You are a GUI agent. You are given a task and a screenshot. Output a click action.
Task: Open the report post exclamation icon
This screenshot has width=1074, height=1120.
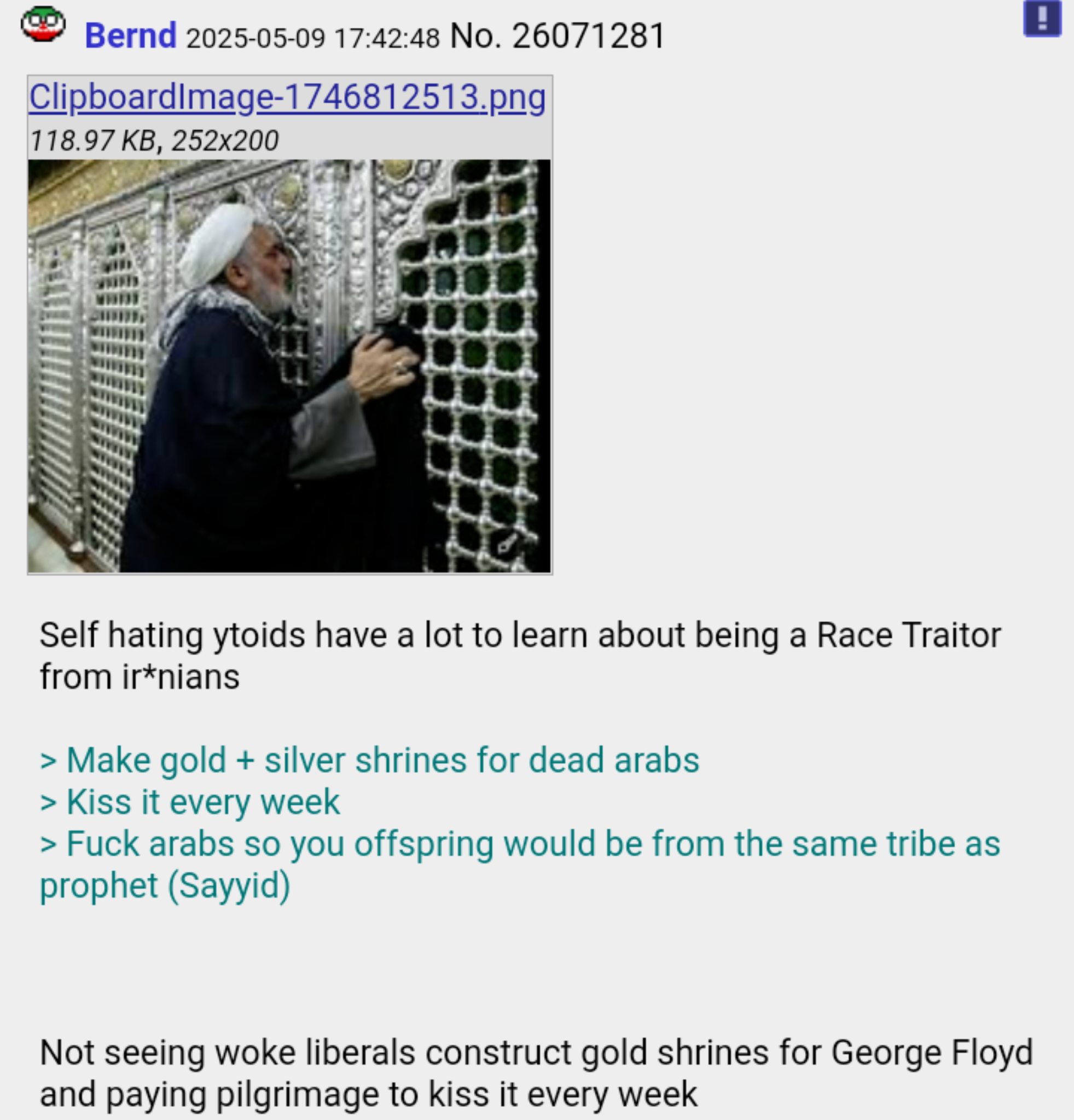click(1042, 18)
